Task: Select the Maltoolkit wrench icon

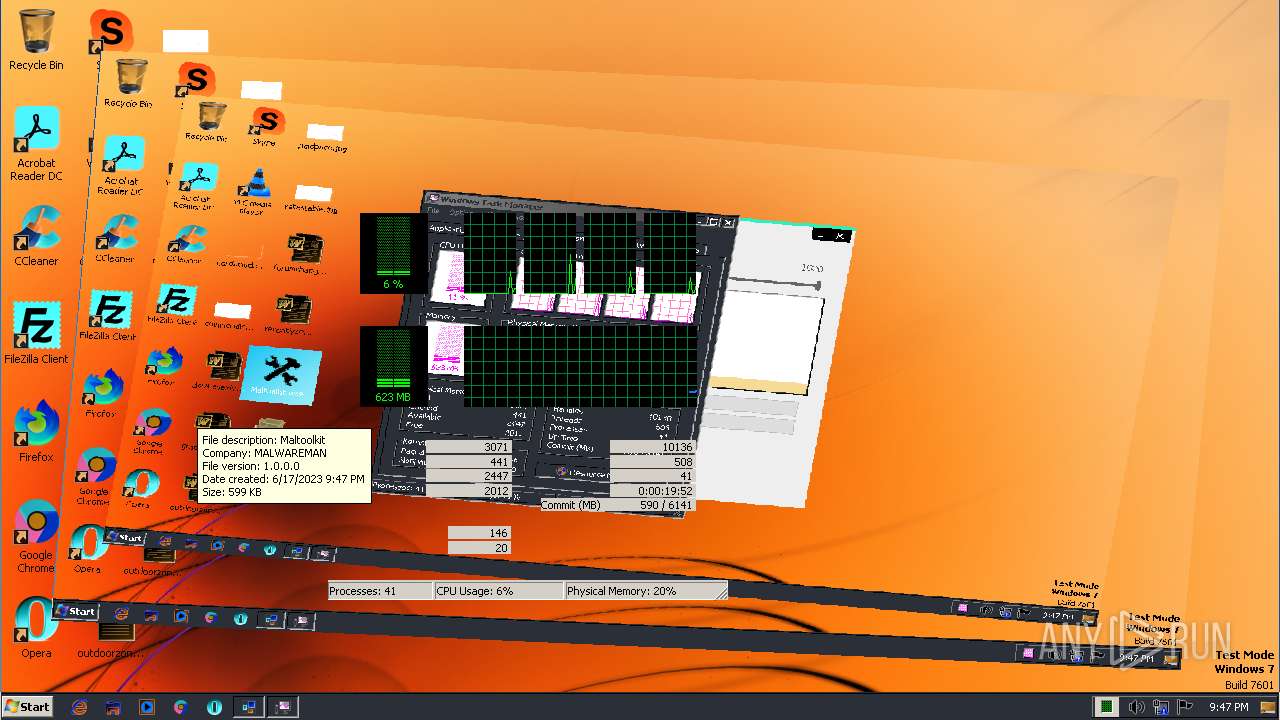Action: tap(282, 375)
